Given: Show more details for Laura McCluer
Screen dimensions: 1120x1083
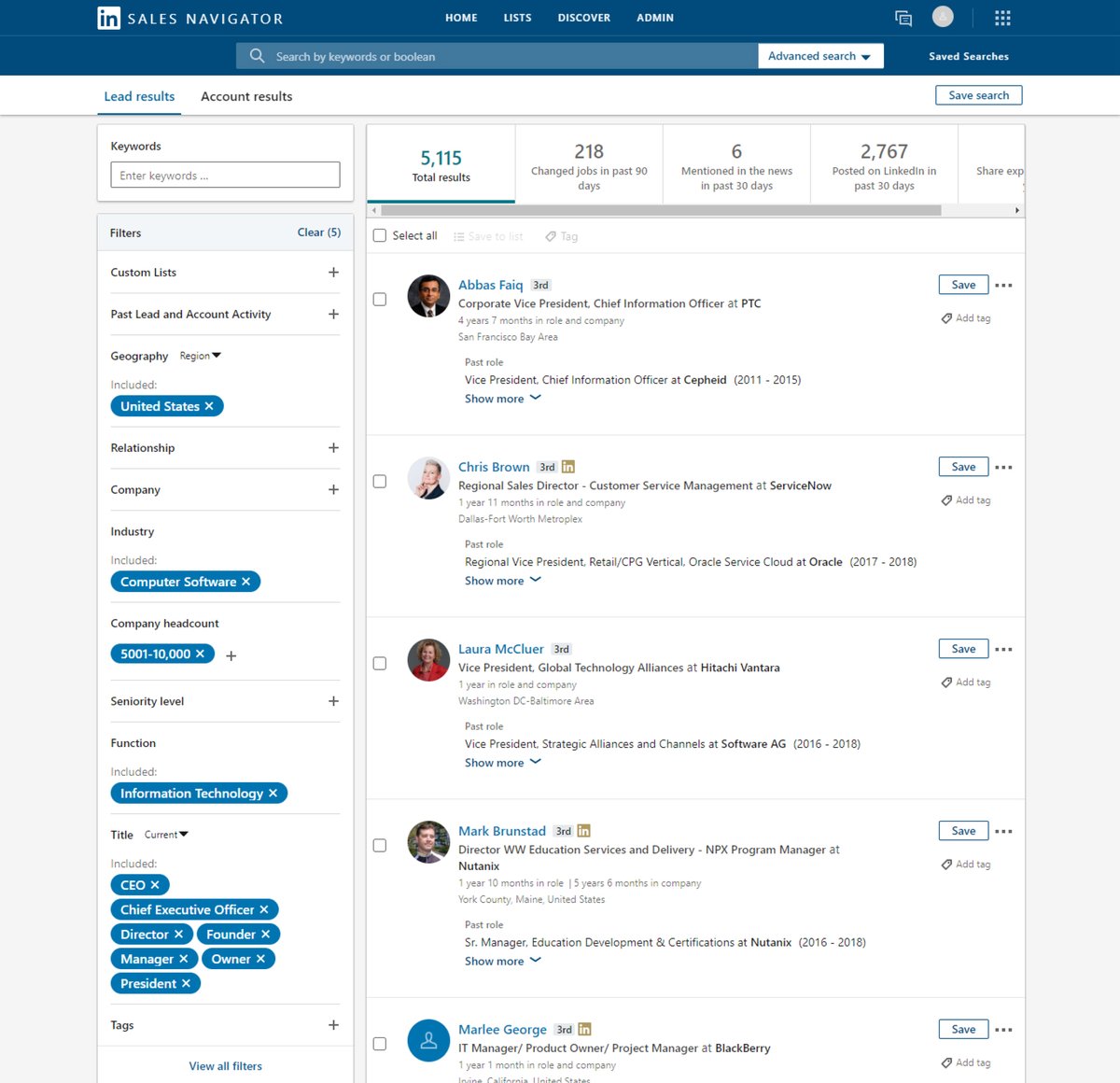Looking at the screenshot, I should point(503,763).
